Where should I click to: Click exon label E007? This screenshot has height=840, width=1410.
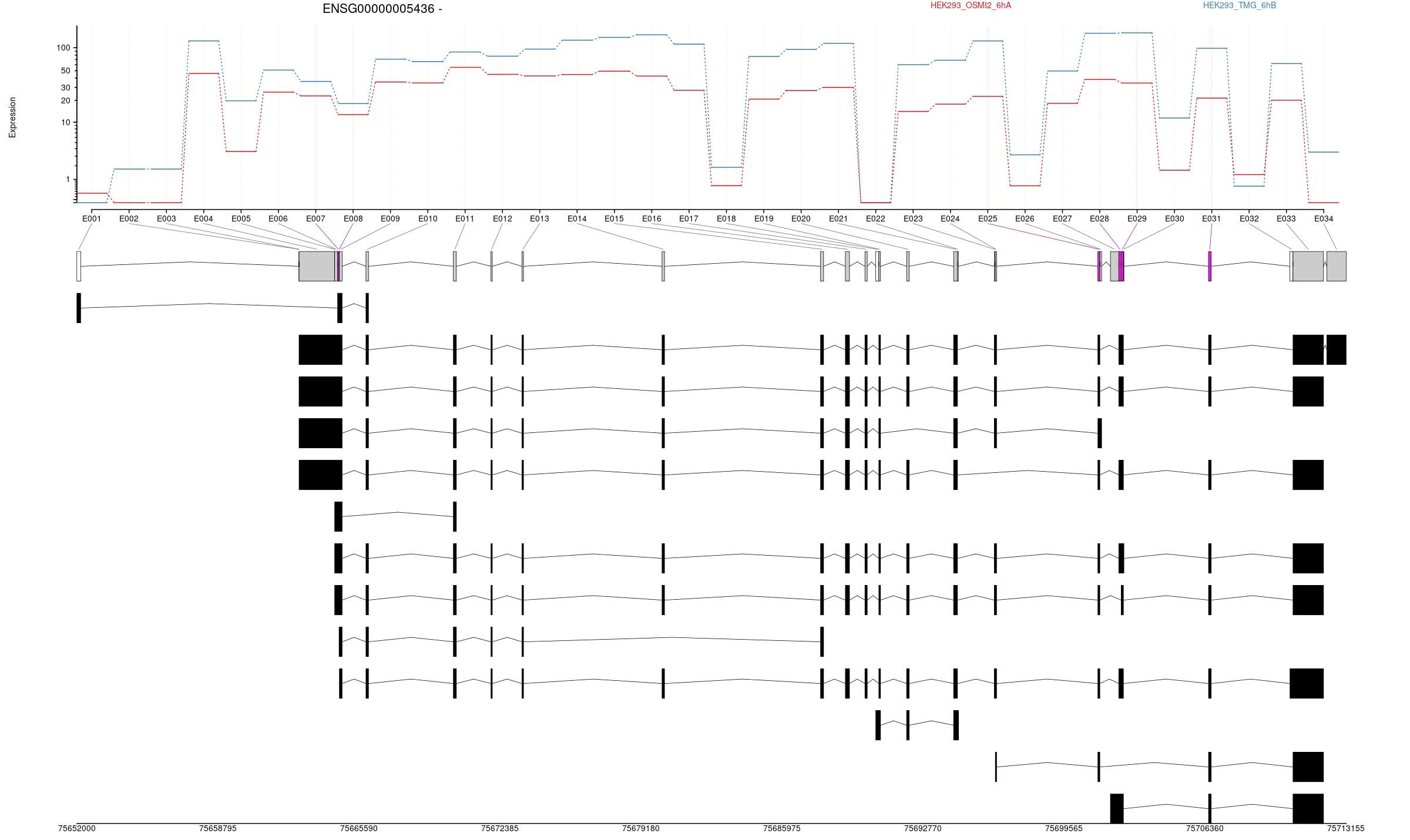(315, 219)
